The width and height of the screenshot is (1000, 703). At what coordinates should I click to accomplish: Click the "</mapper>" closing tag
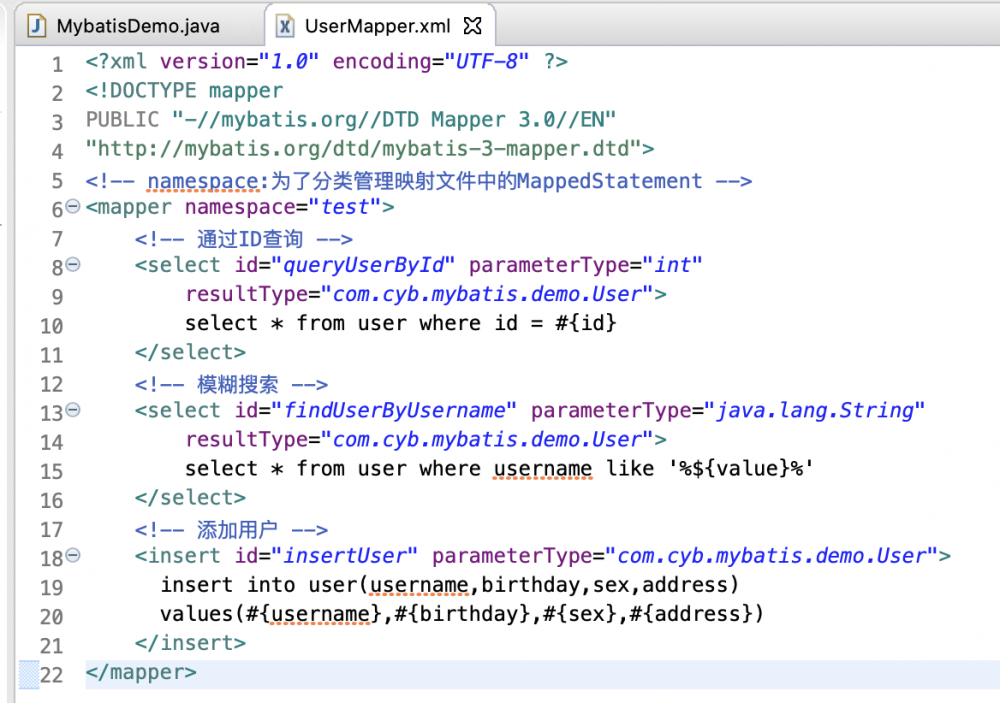141,672
